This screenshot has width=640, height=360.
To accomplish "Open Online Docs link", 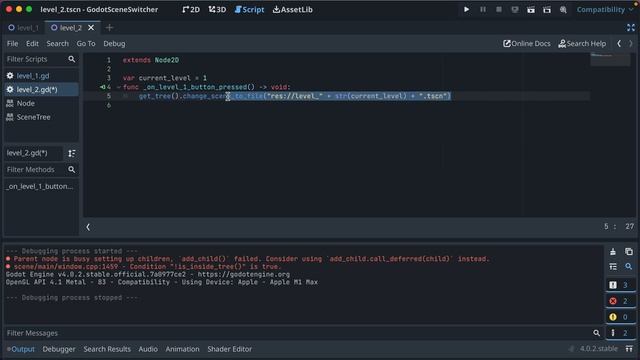I will tap(527, 44).
